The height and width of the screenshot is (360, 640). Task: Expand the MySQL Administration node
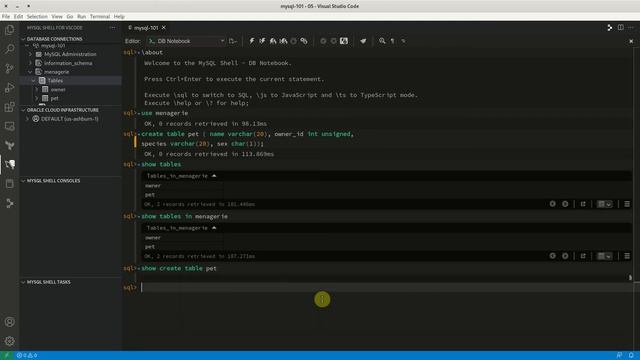point(31,54)
